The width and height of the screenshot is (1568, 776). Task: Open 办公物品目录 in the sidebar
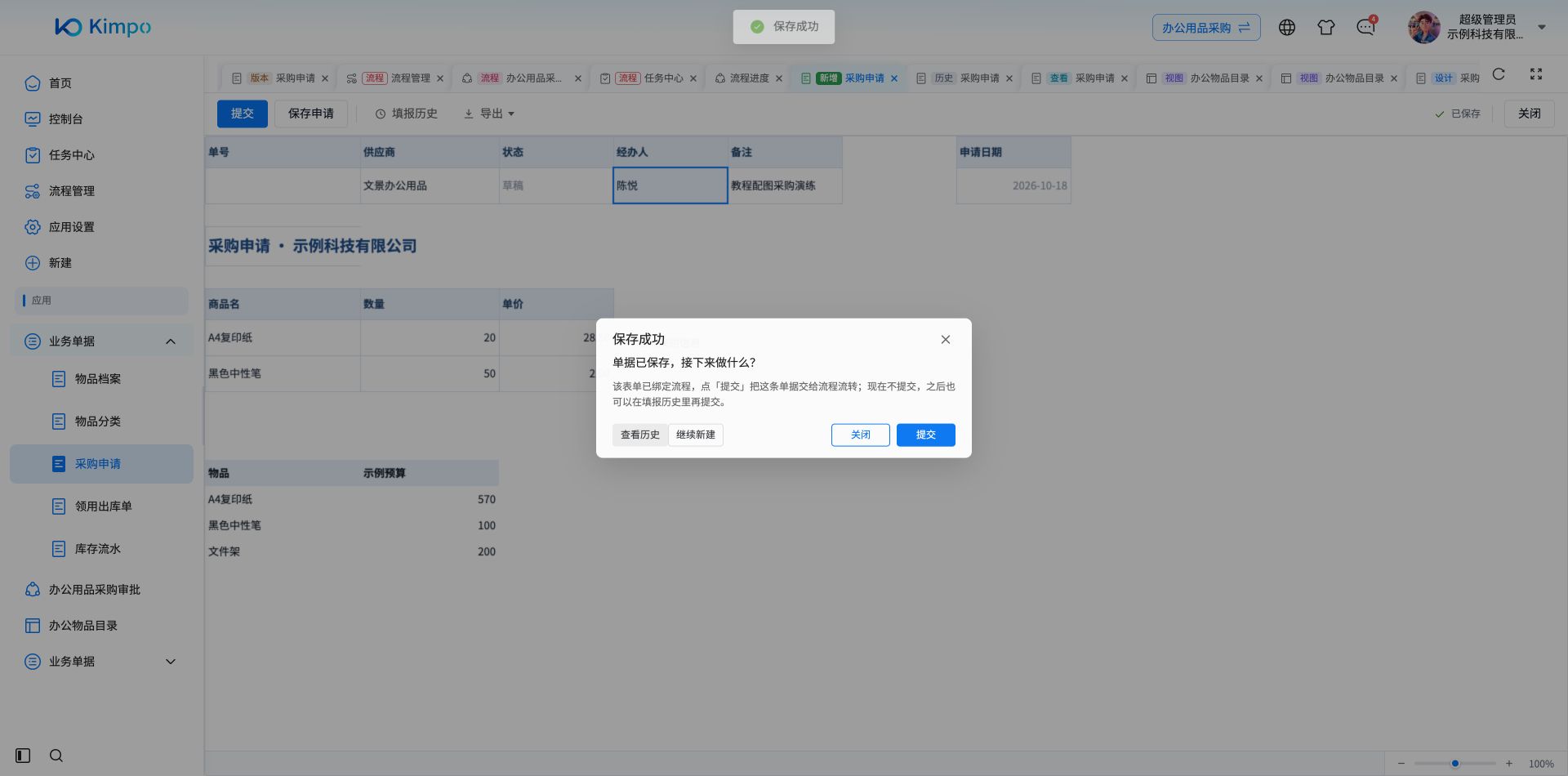(x=102, y=626)
